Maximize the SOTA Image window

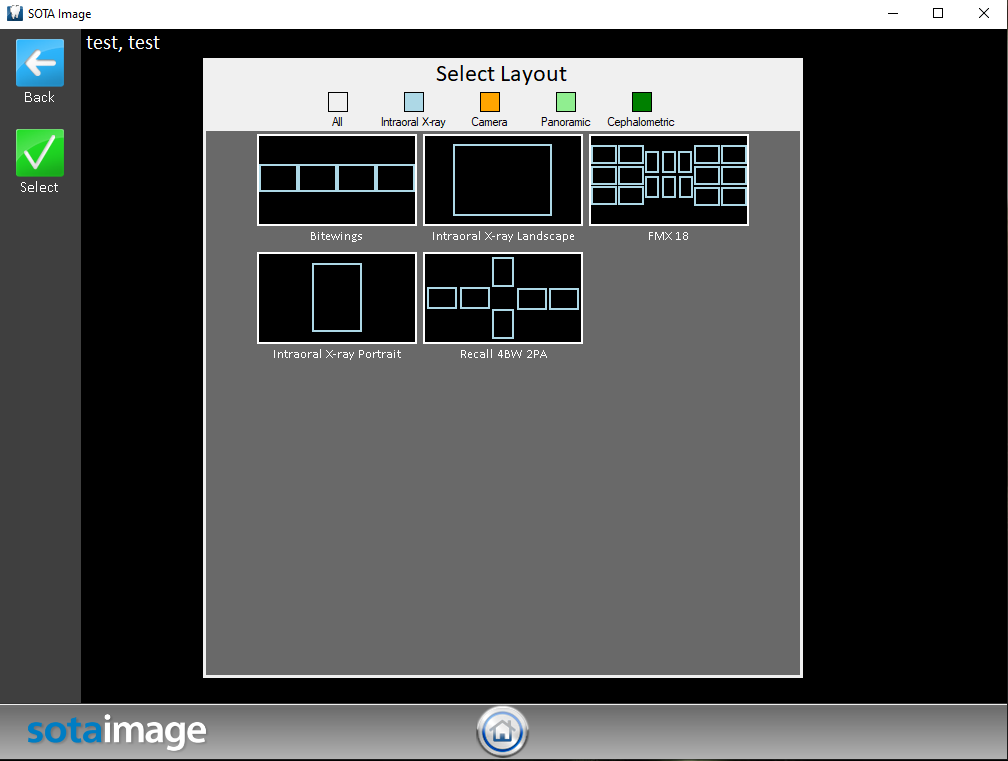point(938,14)
